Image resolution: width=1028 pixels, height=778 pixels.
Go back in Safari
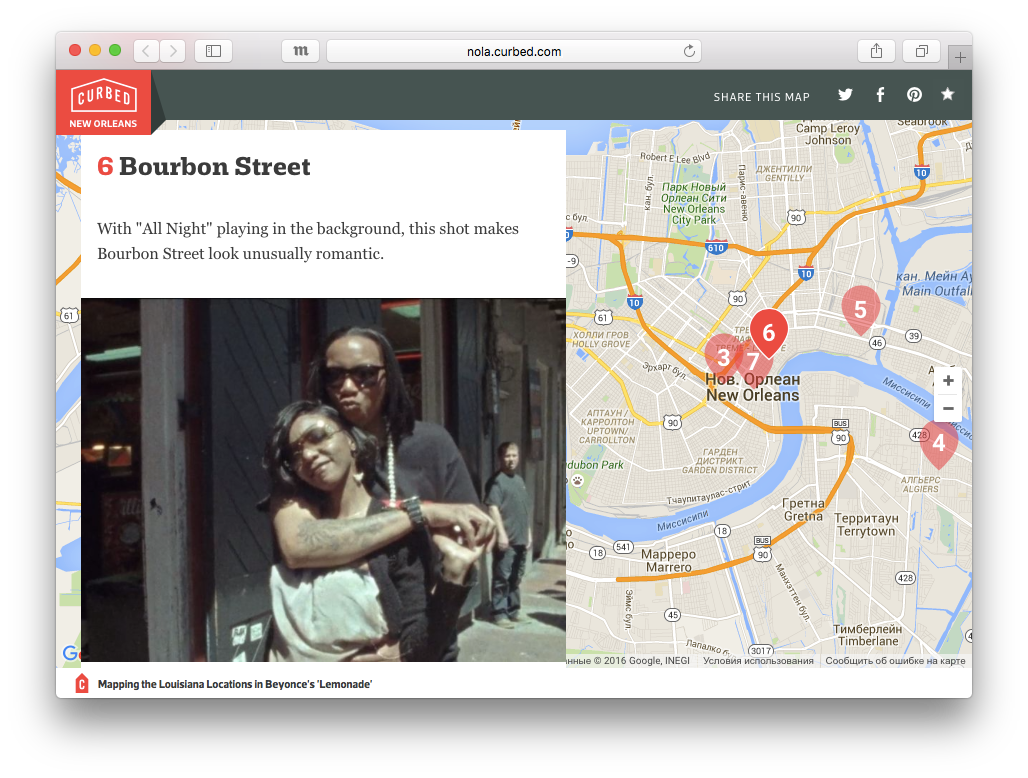[x=146, y=51]
